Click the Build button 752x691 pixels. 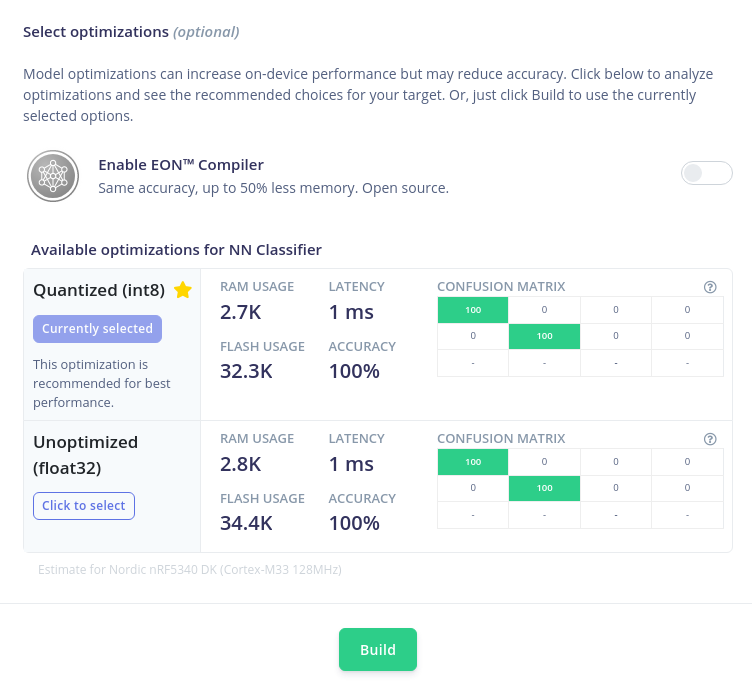point(378,649)
